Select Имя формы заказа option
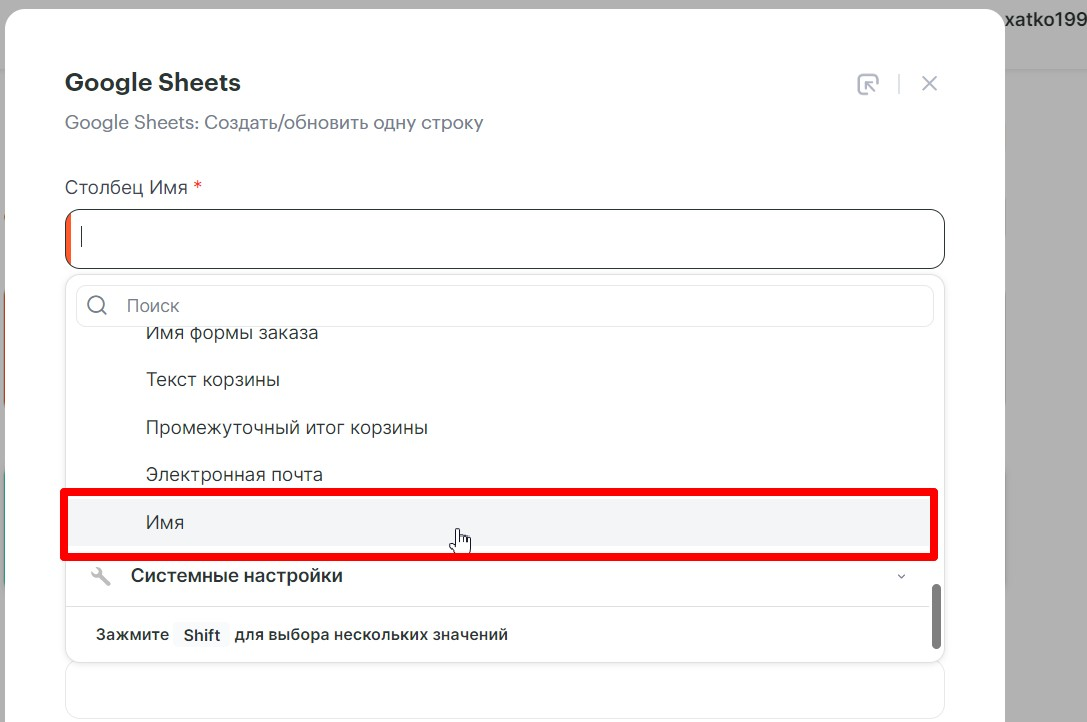Screen dimensions: 1087x722 pyautogui.click(x=232, y=334)
